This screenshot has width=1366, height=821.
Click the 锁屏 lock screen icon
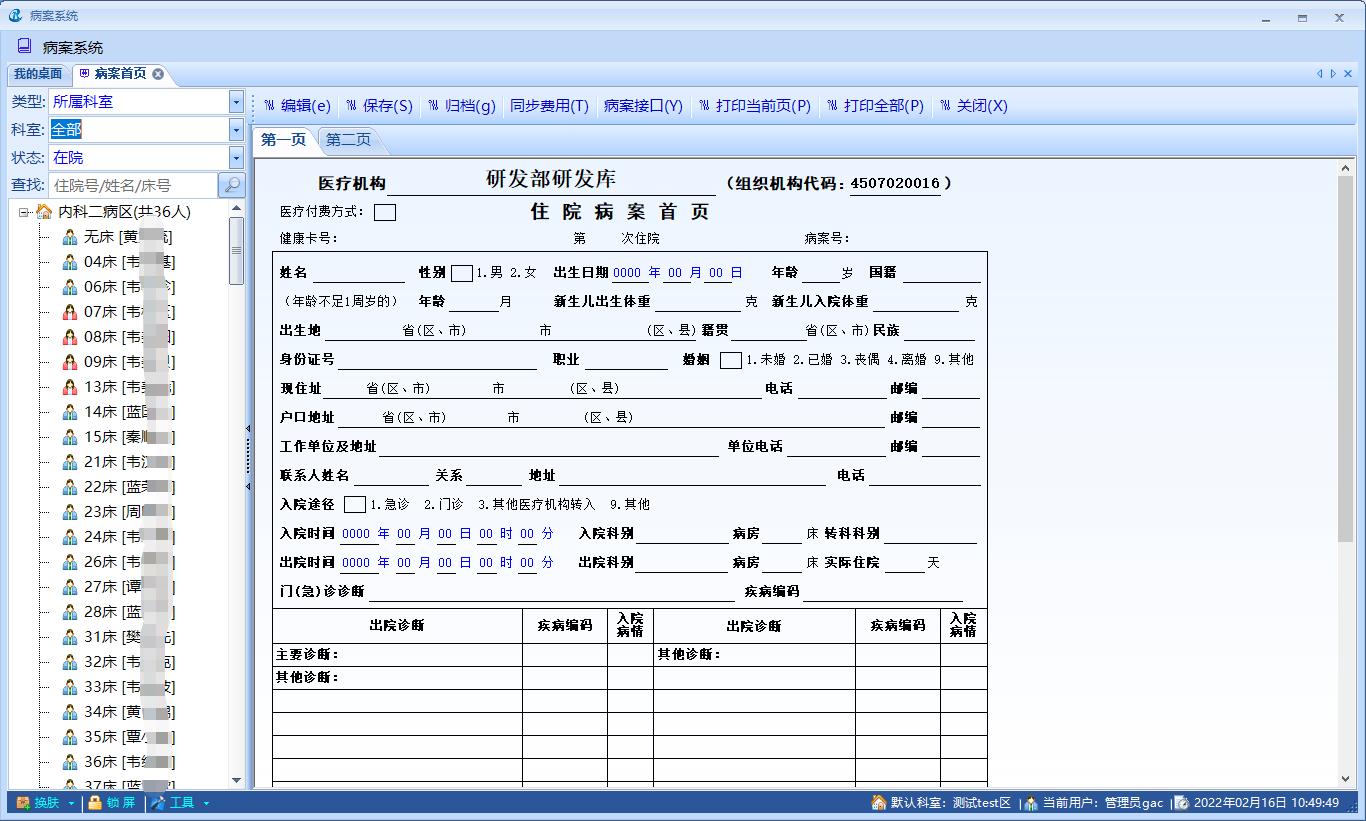tap(95, 803)
